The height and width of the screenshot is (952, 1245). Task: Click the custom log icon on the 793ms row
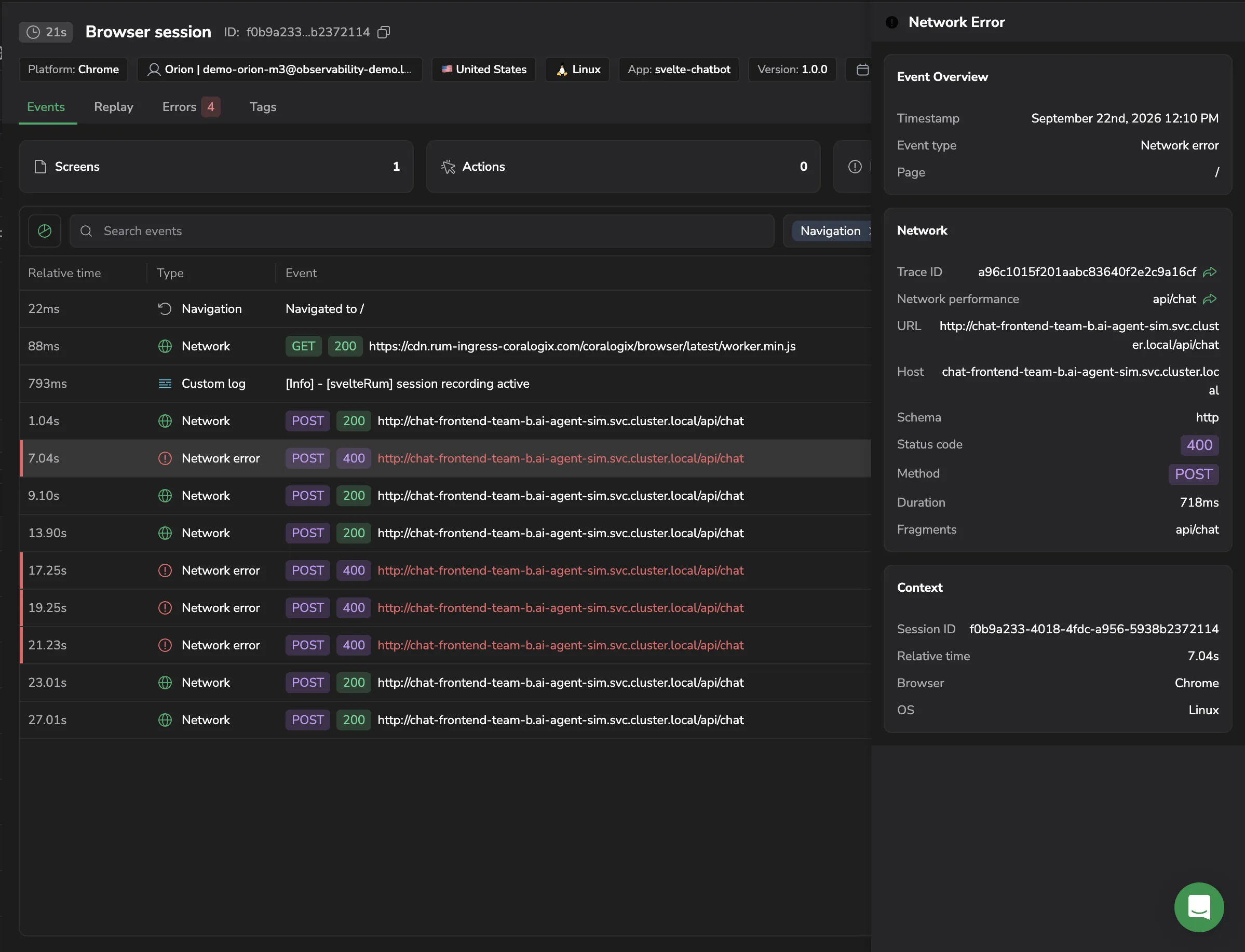(x=165, y=384)
